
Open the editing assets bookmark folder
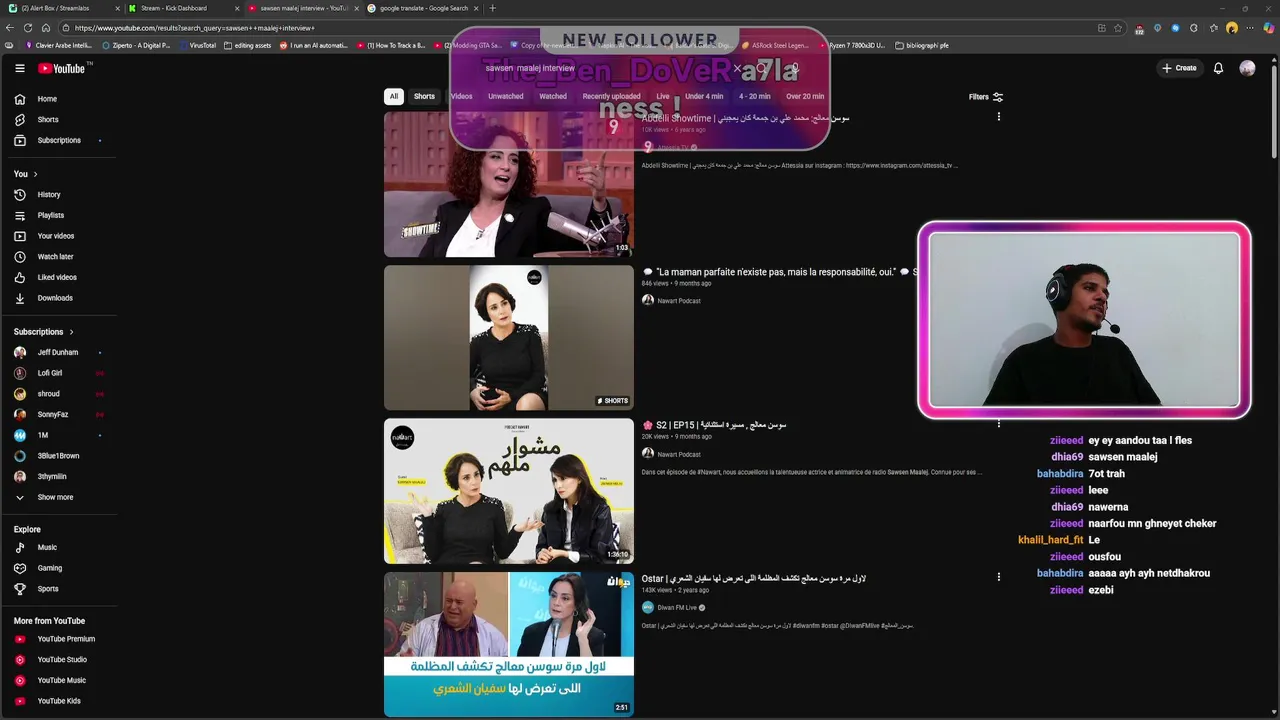coord(248,45)
